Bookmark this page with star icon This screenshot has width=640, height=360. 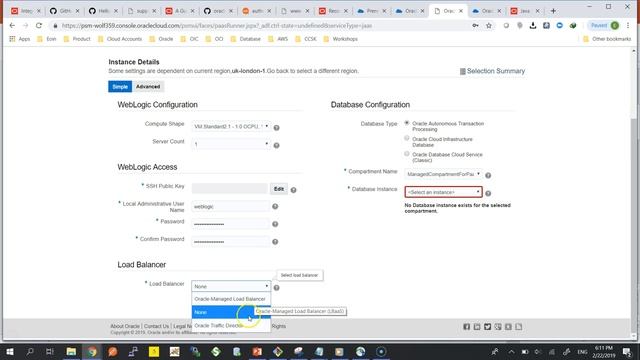click(489, 25)
